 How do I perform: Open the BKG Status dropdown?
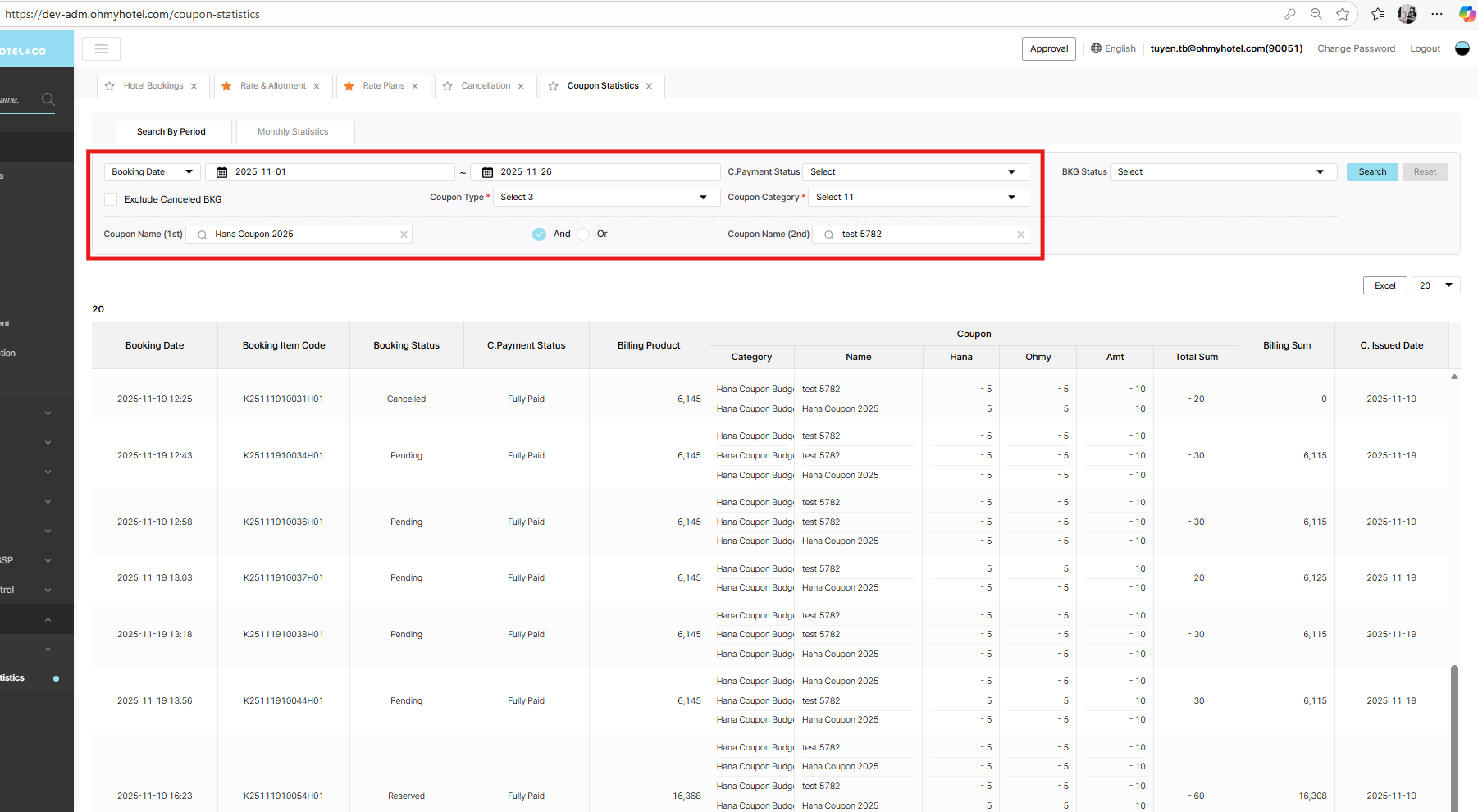[x=1222, y=172]
